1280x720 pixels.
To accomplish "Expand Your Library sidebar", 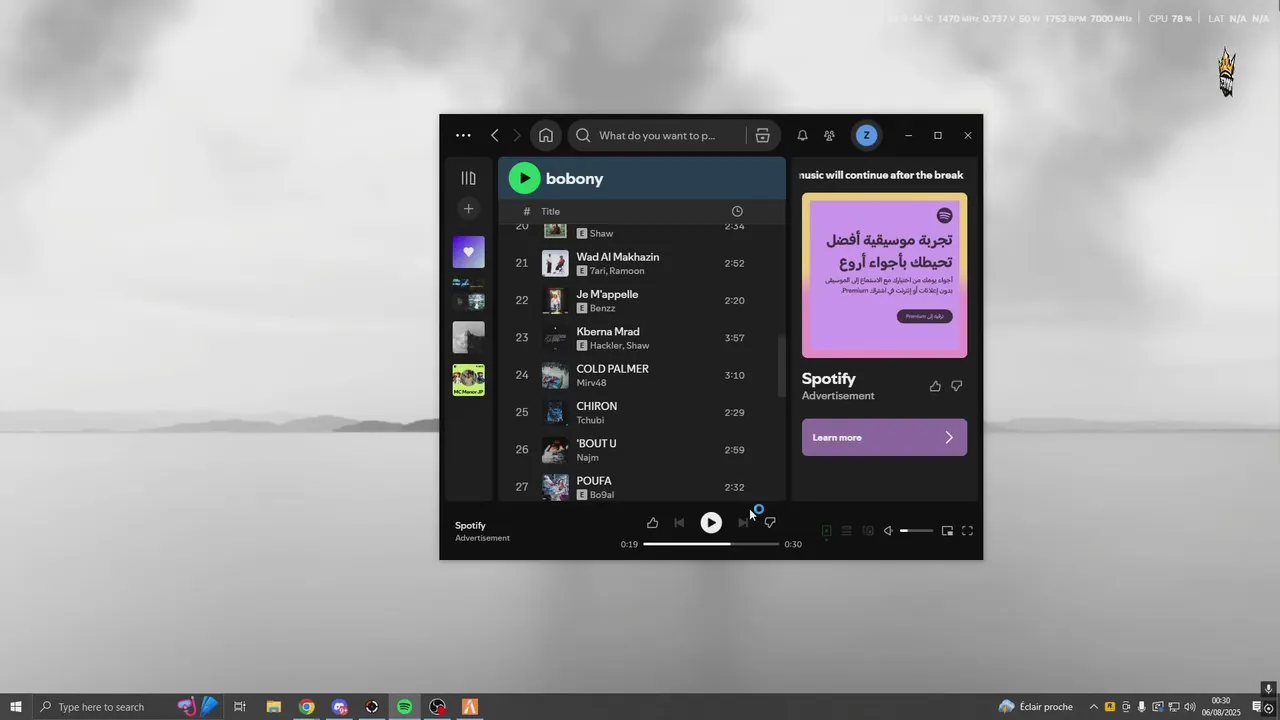I will coord(468,178).
